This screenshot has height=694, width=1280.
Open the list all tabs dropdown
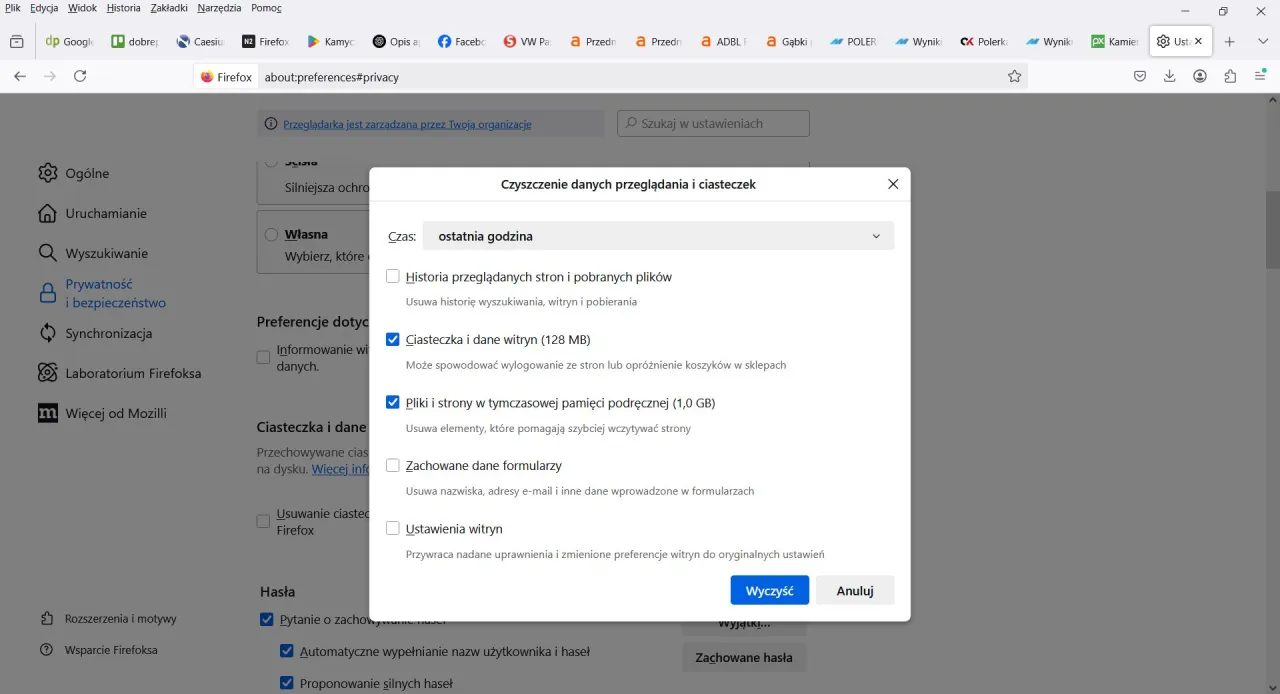(1262, 42)
